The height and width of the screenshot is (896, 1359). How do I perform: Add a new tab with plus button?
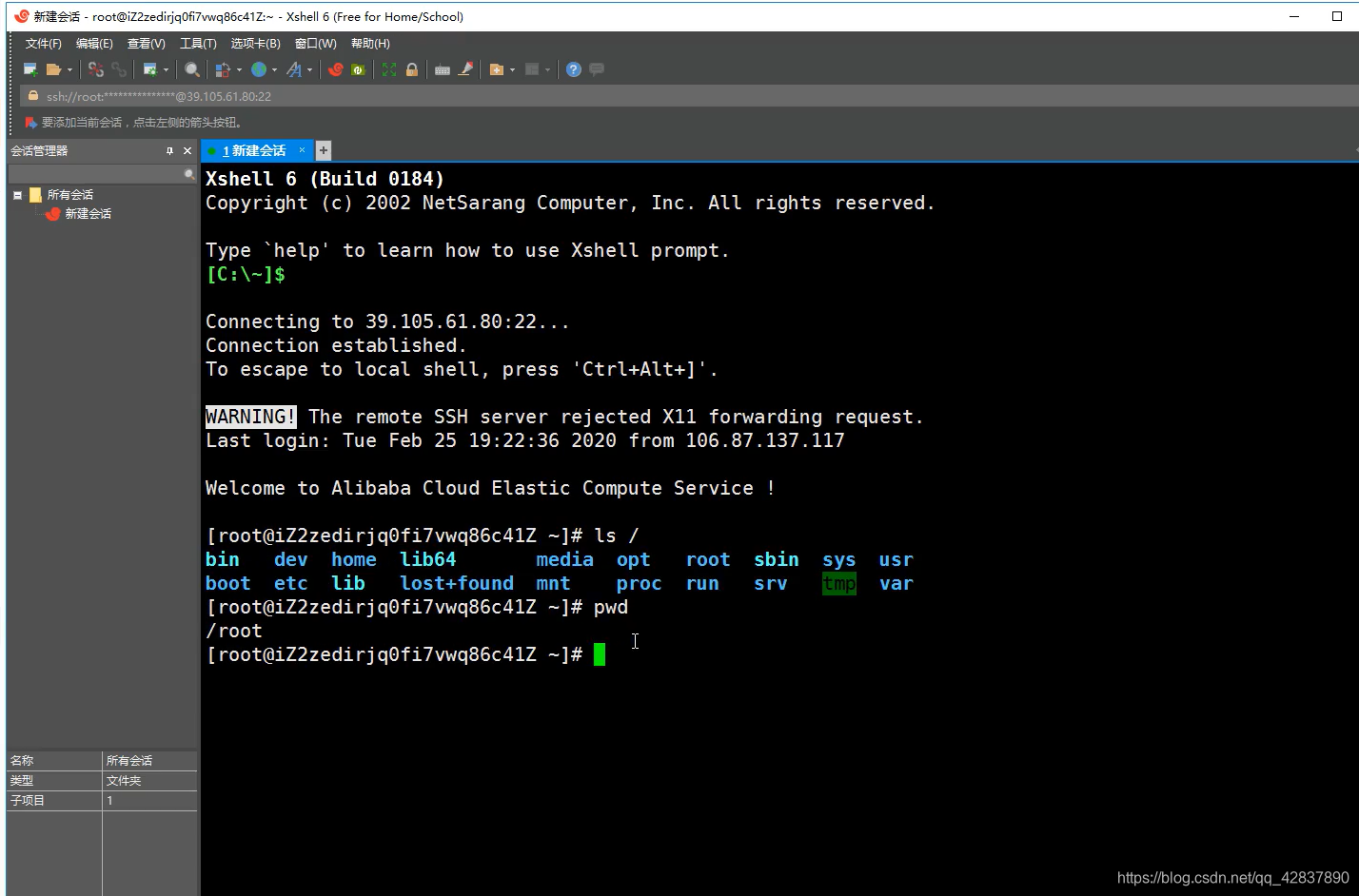click(x=324, y=150)
